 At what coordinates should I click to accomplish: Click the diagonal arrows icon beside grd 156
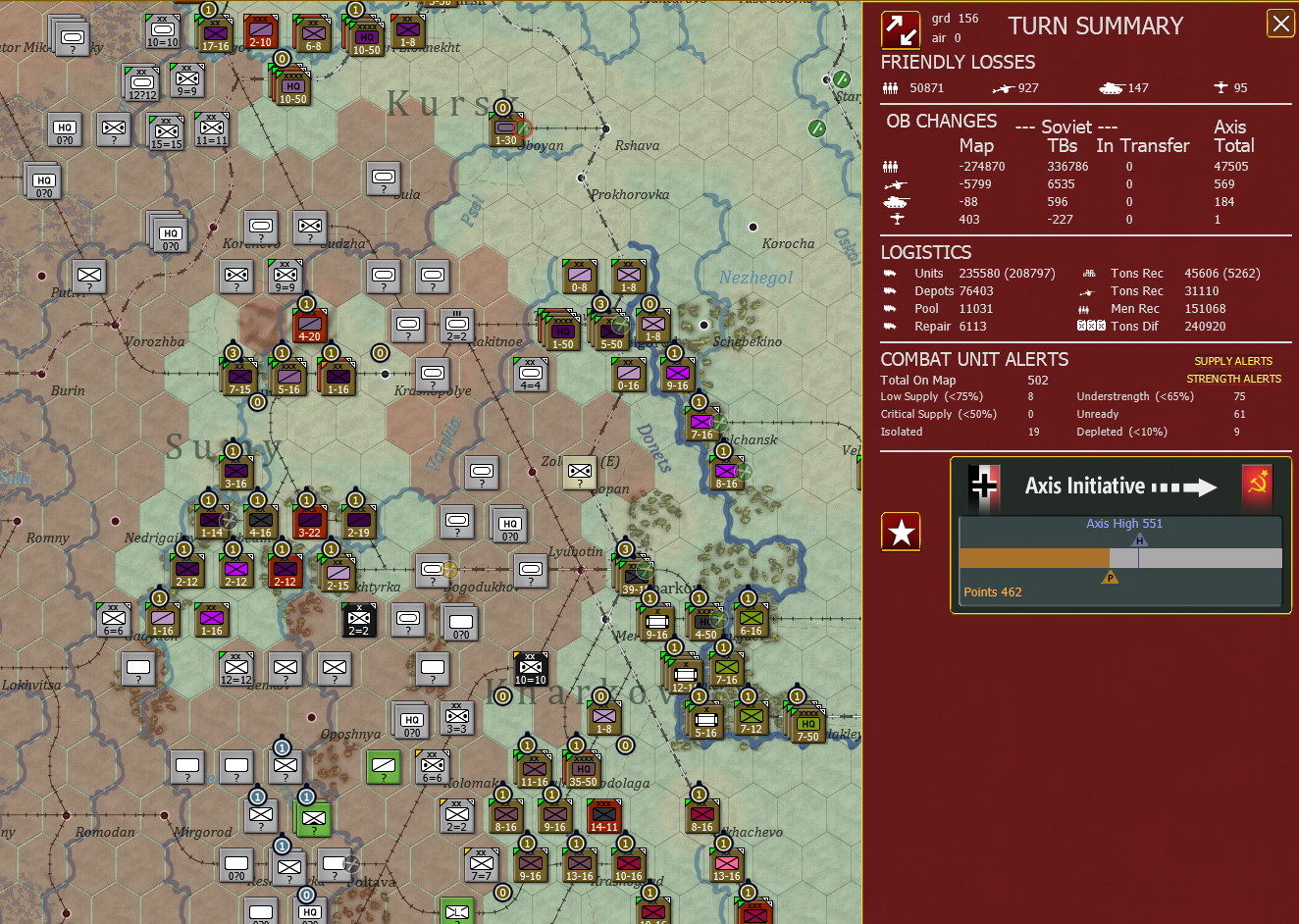tap(900, 29)
